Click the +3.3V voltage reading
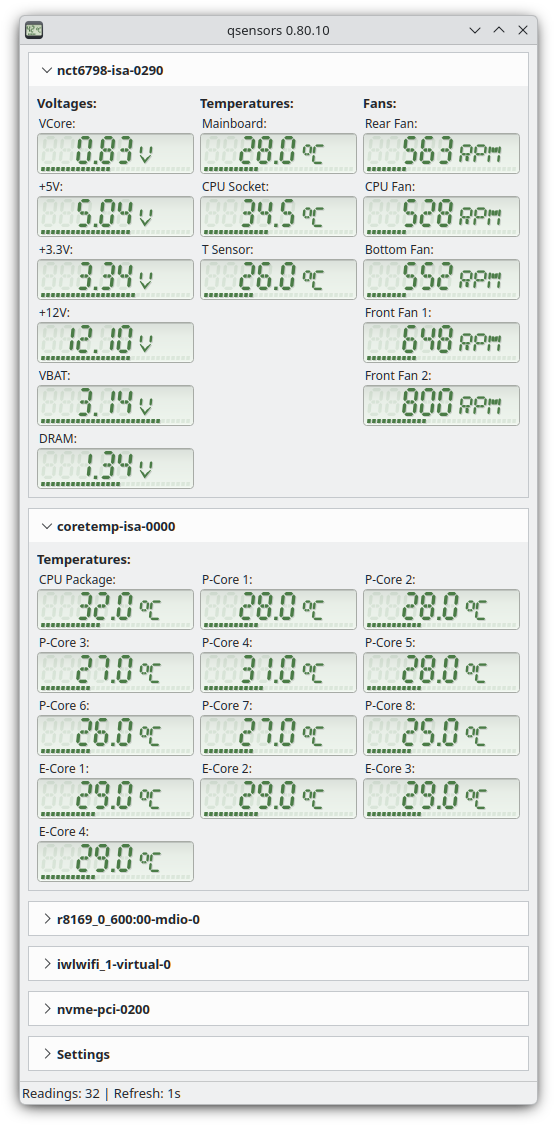Image resolution: width=557 pixels, height=1128 pixels. pyautogui.click(x=115, y=279)
